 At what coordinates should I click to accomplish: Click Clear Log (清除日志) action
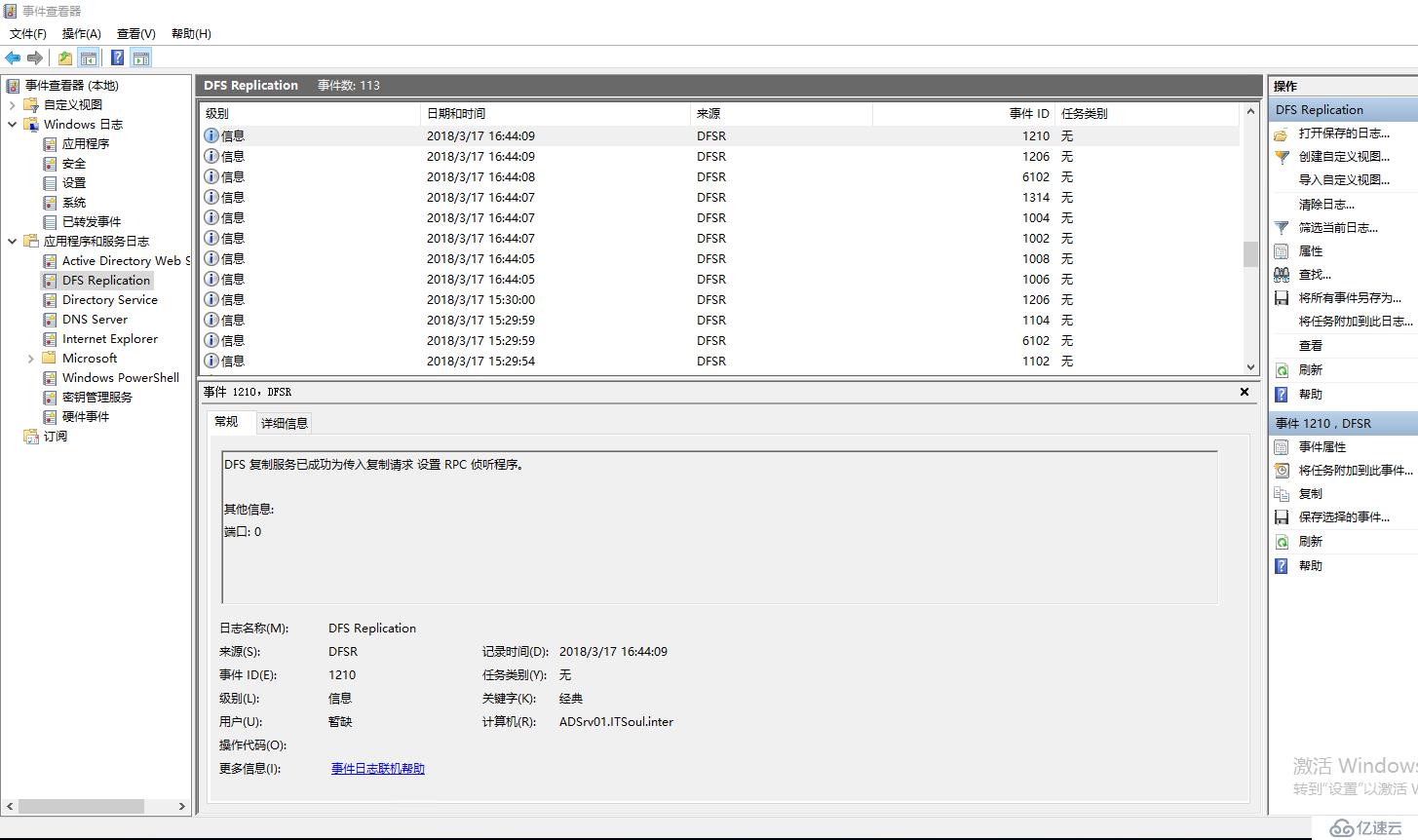coord(1326,205)
